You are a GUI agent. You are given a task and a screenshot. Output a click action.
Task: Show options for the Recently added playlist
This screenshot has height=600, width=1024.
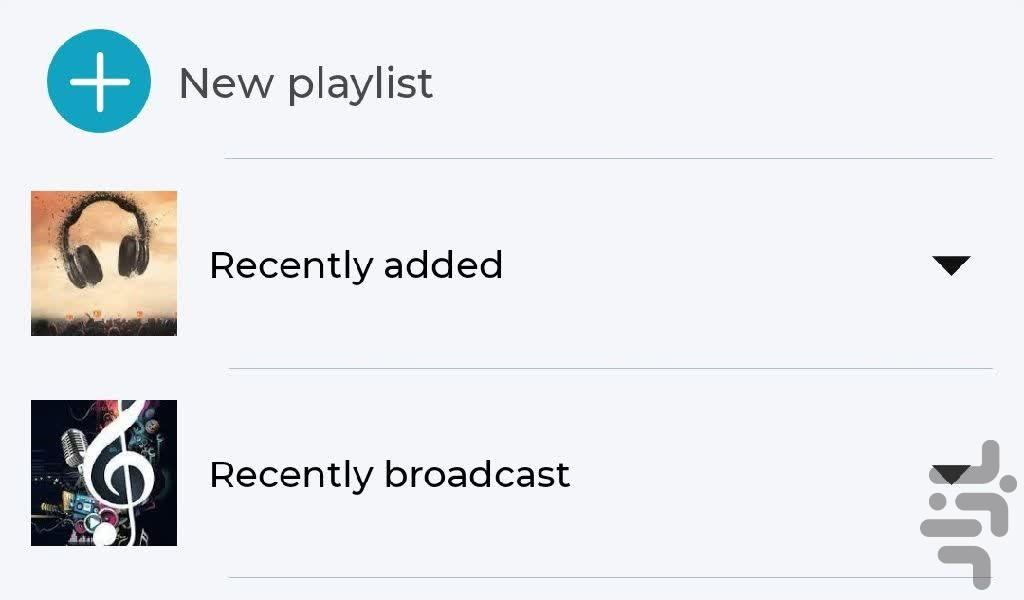point(950,265)
